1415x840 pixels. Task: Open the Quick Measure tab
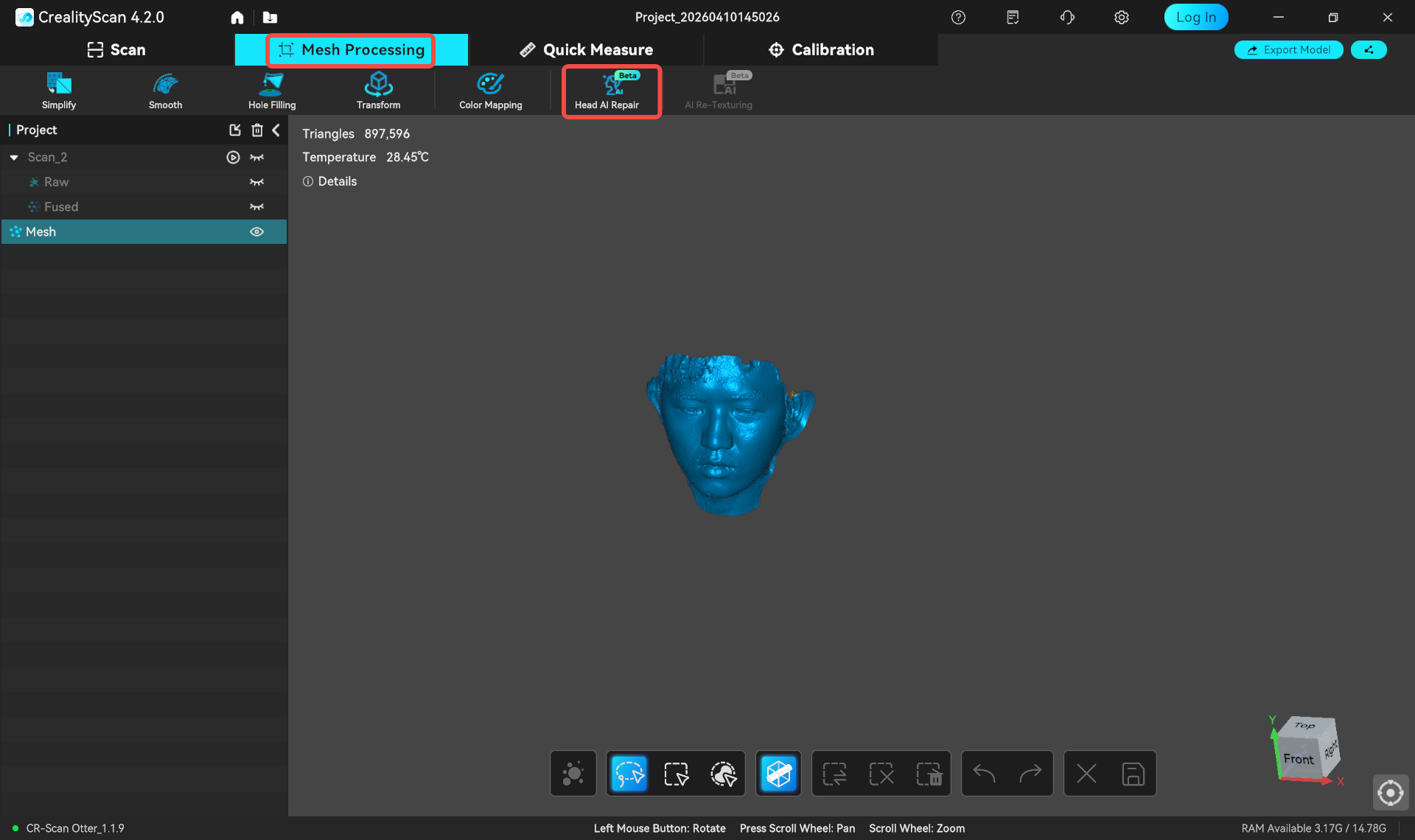tap(587, 50)
